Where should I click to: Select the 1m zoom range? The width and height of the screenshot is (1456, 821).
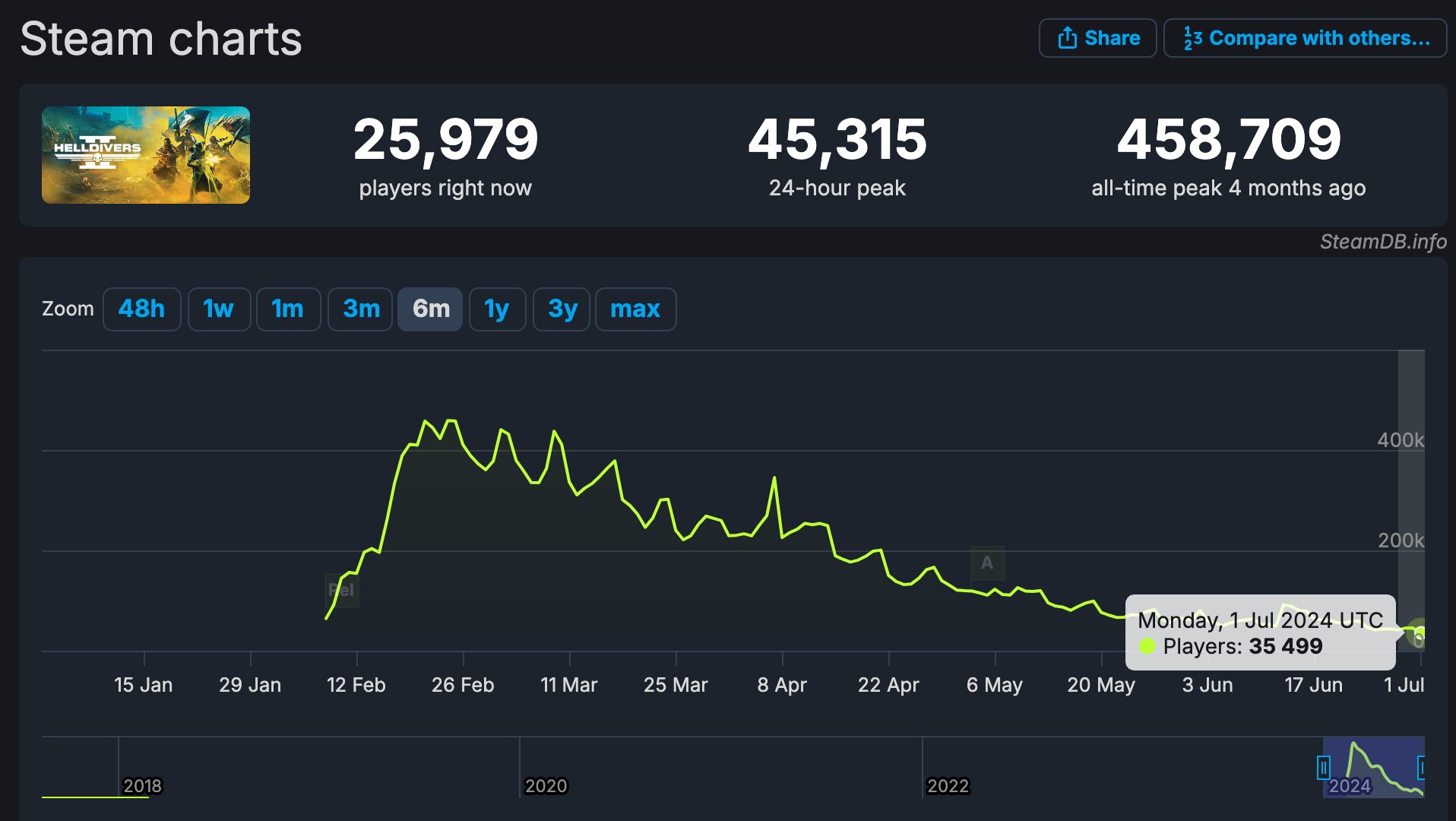(x=288, y=309)
